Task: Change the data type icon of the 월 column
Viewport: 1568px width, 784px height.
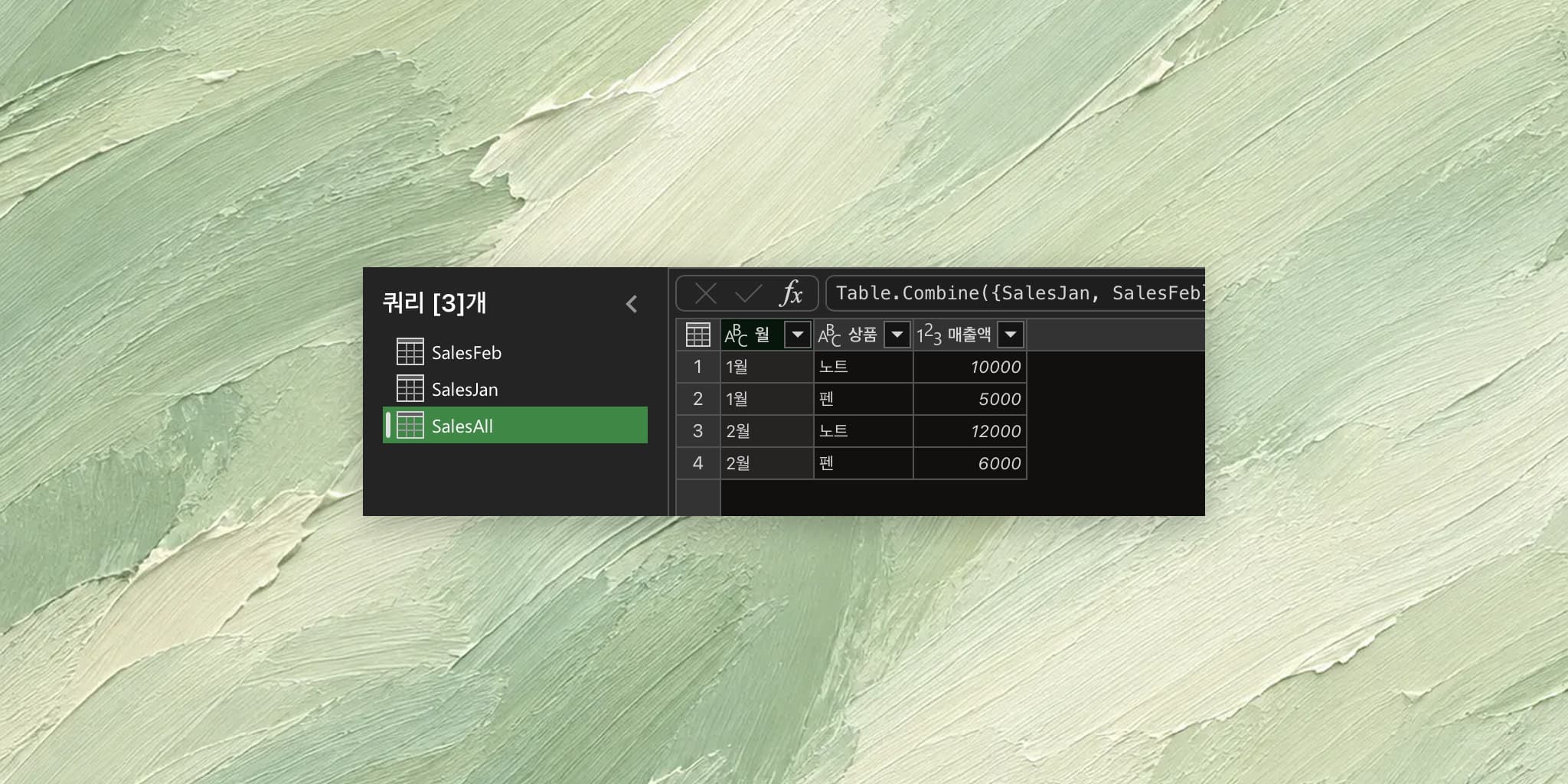Action: pos(736,335)
